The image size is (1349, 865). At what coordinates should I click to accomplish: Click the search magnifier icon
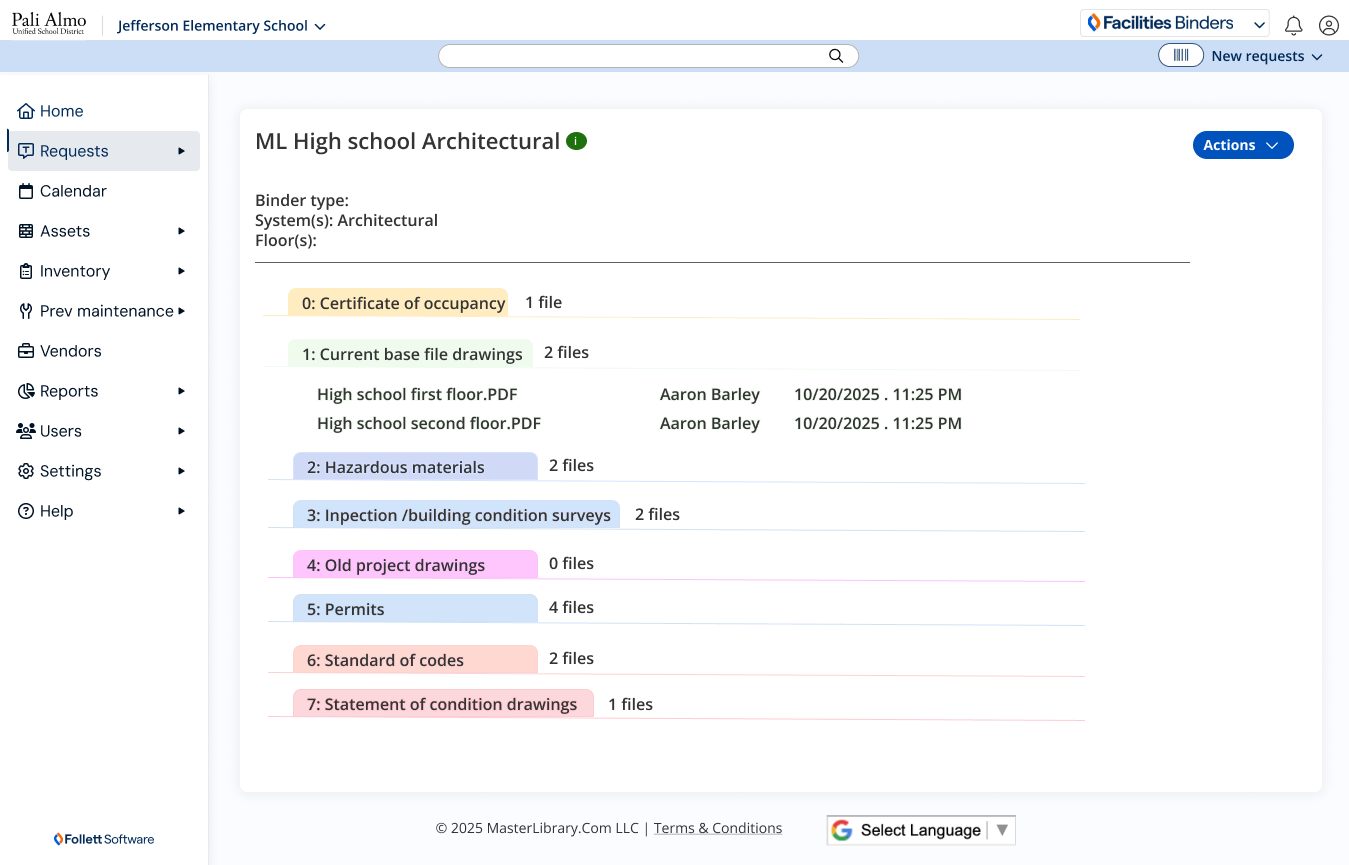point(836,56)
